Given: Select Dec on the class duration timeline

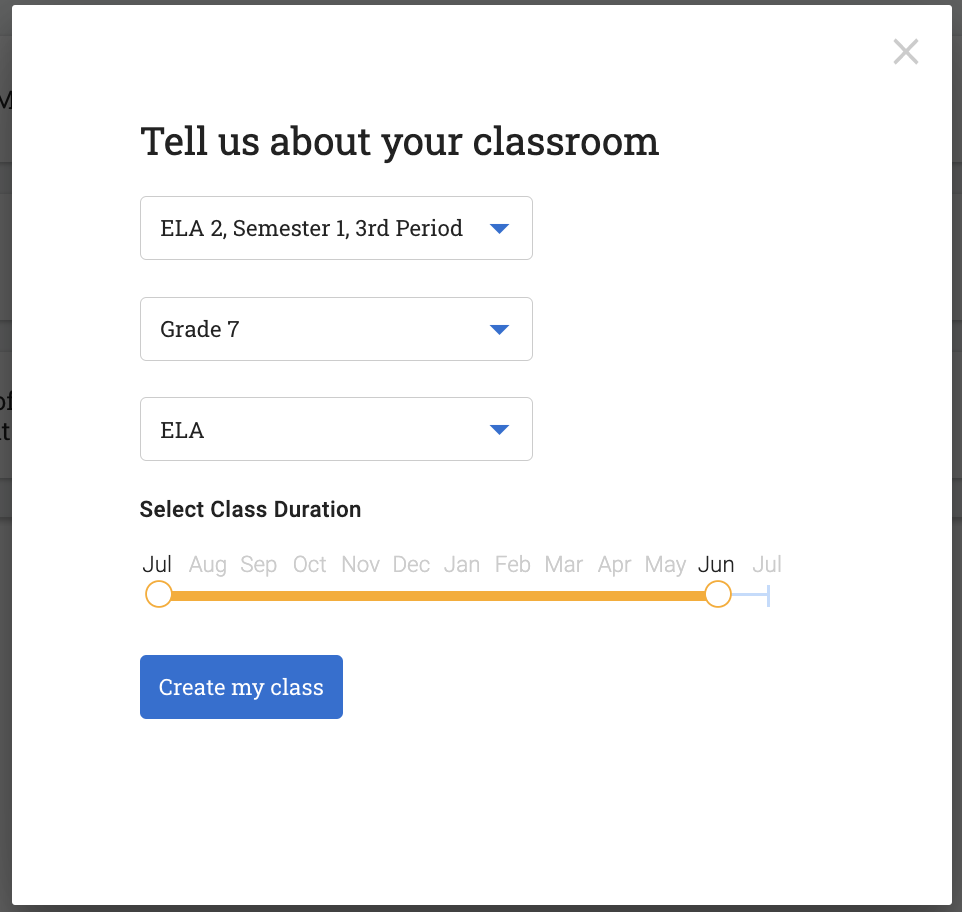Looking at the screenshot, I should 411,564.
